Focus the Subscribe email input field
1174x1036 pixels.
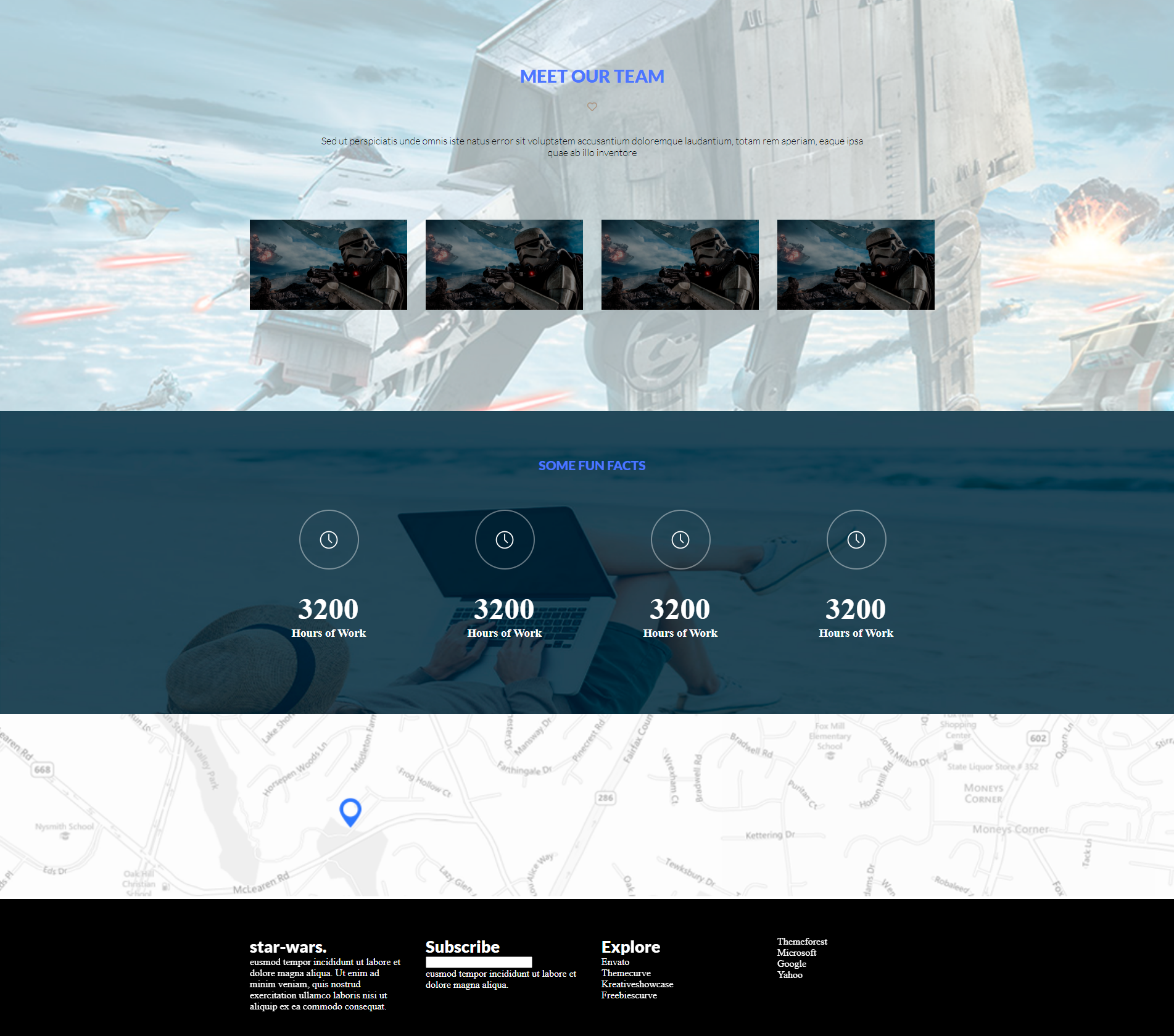coord(479,962)
